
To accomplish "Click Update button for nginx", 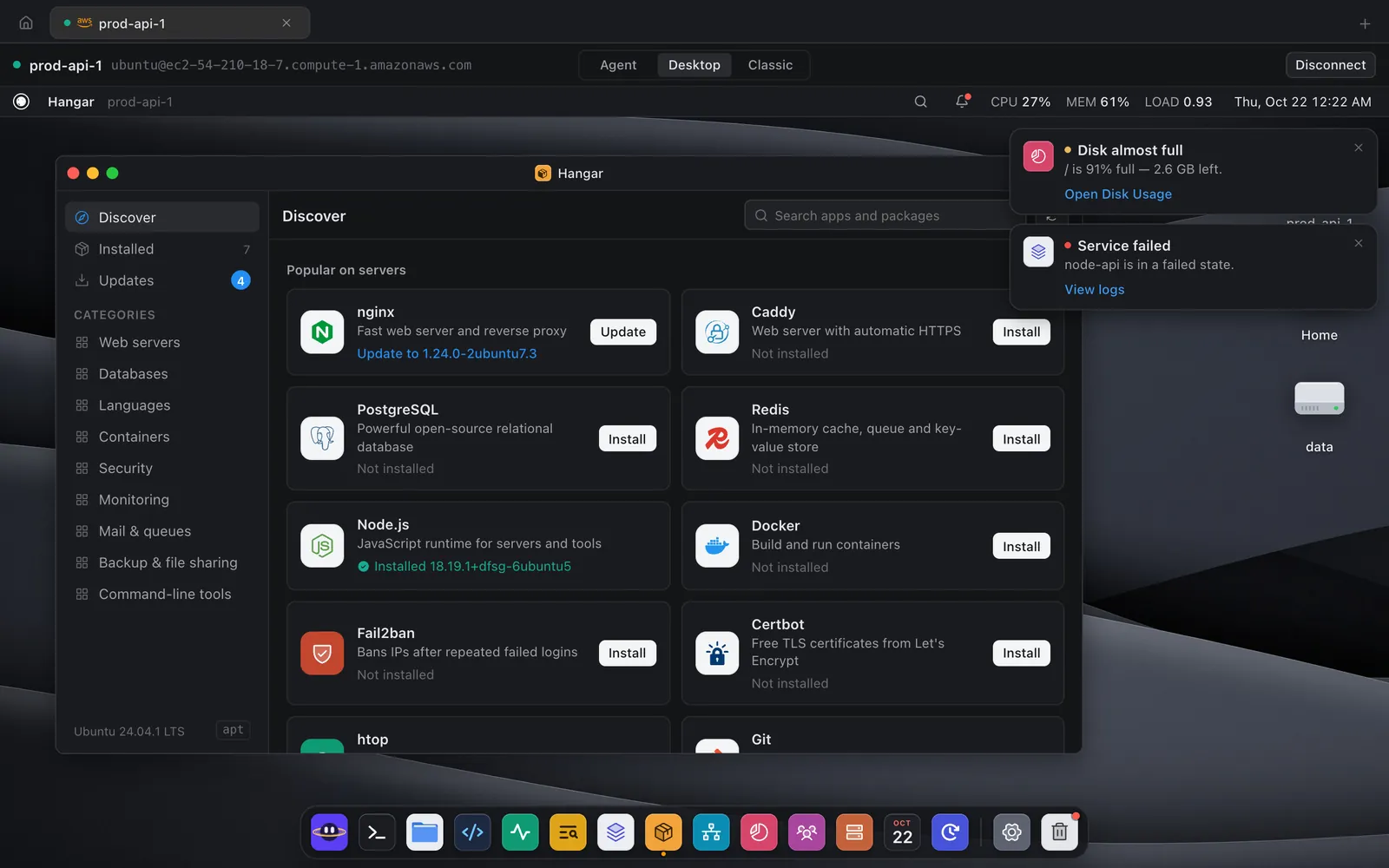I will 623,332.
